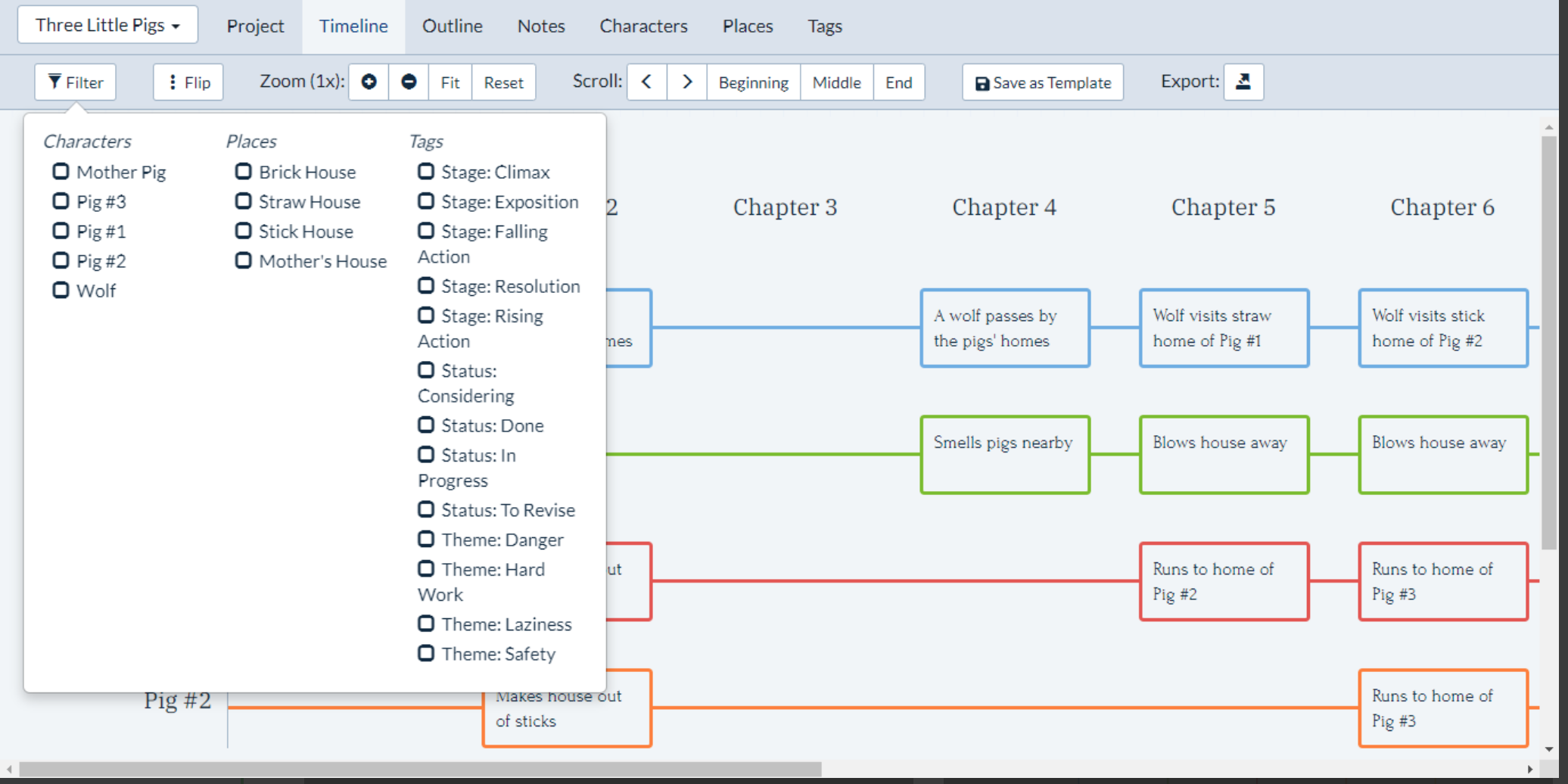Open the Three Little Pigs project dropdown
Viewport: 1568px width, 784px height.
107,24
